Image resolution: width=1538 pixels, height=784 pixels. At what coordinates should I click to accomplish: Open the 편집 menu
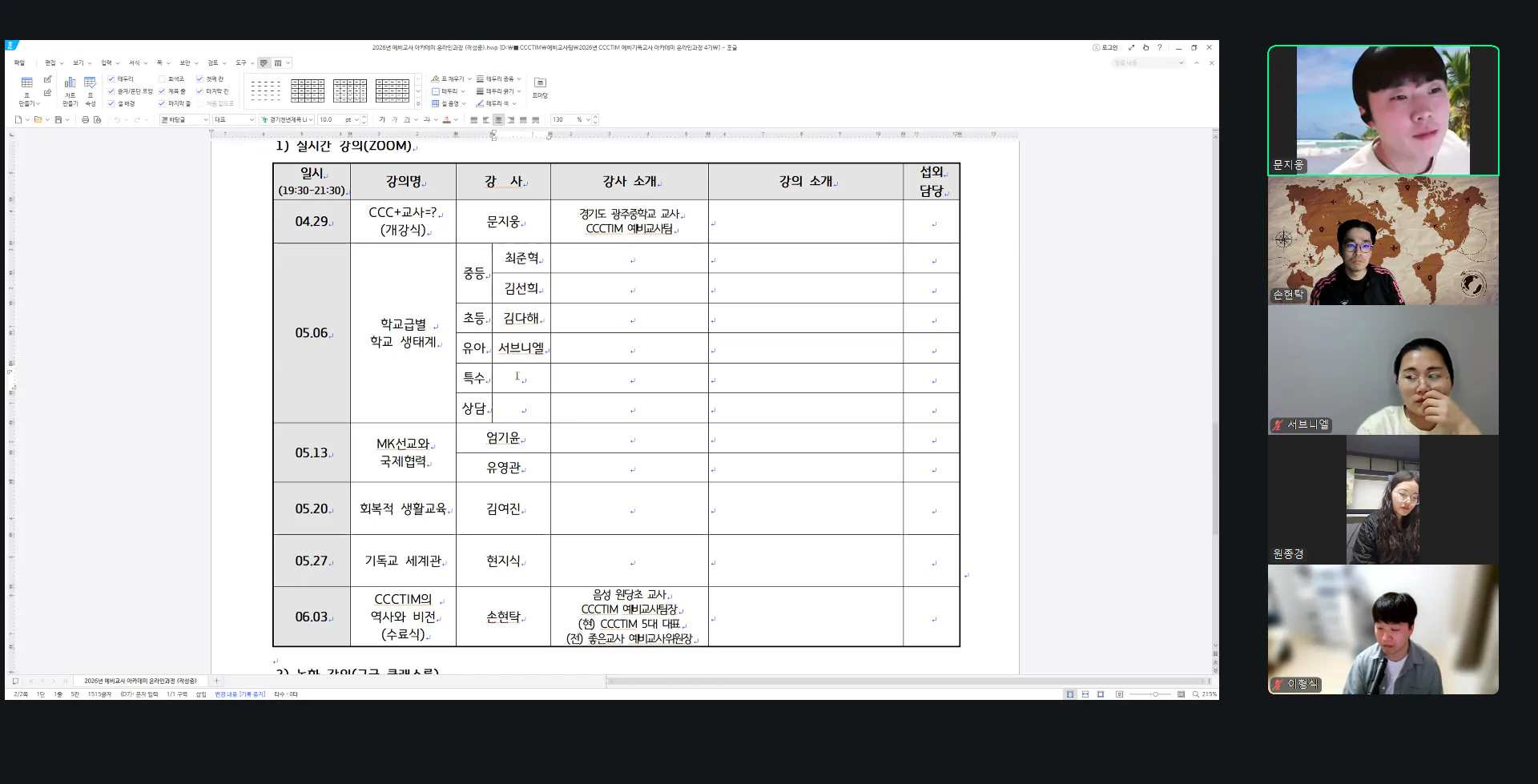(x=53, y=62)
